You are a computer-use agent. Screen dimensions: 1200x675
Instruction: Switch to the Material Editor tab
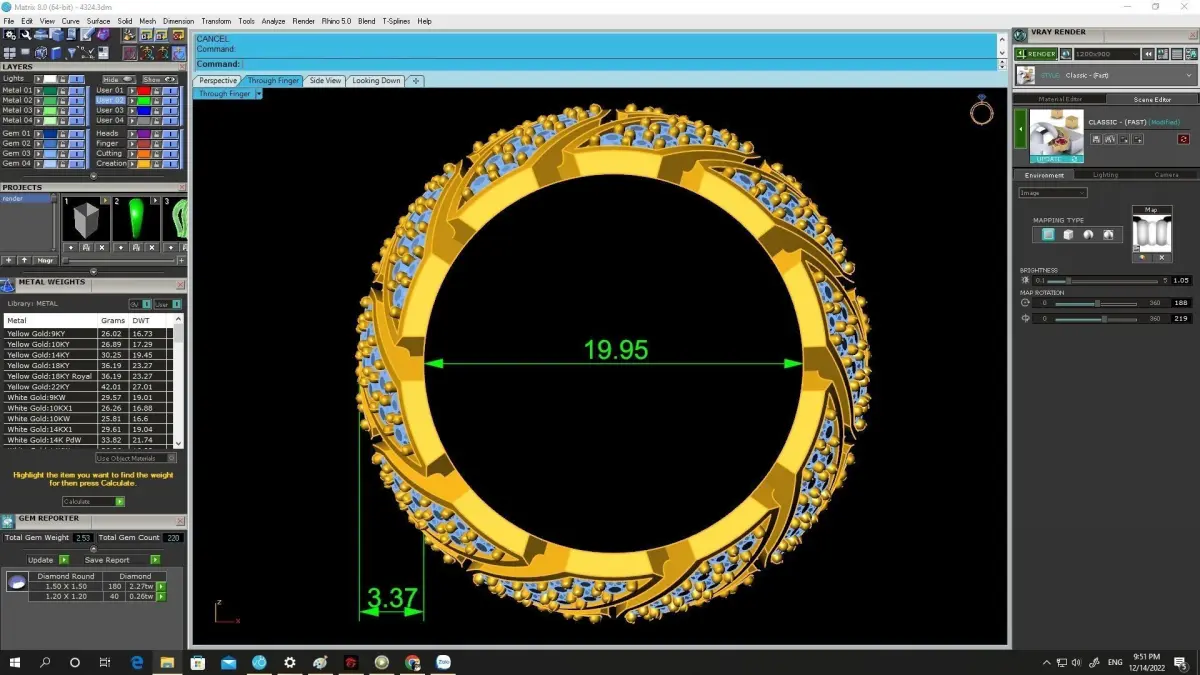(x=1060, y=99)
